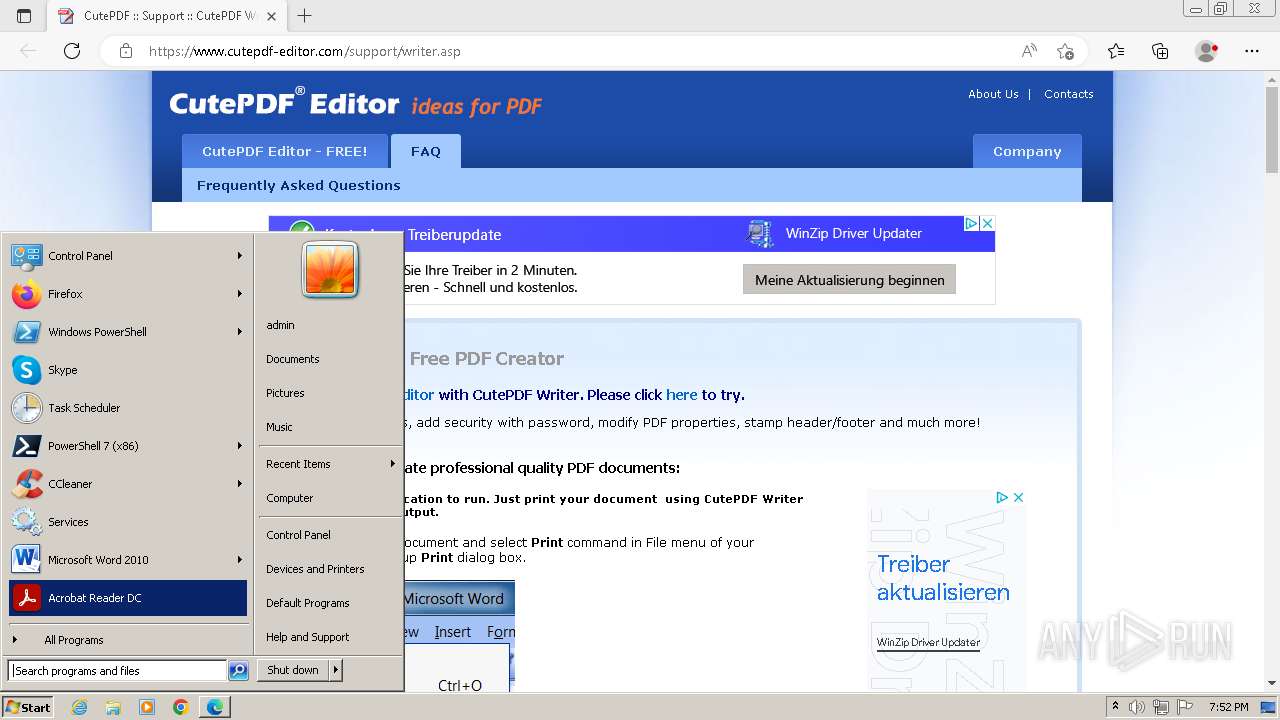Click Shut down button
This screenshot has height=720, width=1280.
click(x=293, y=670)
